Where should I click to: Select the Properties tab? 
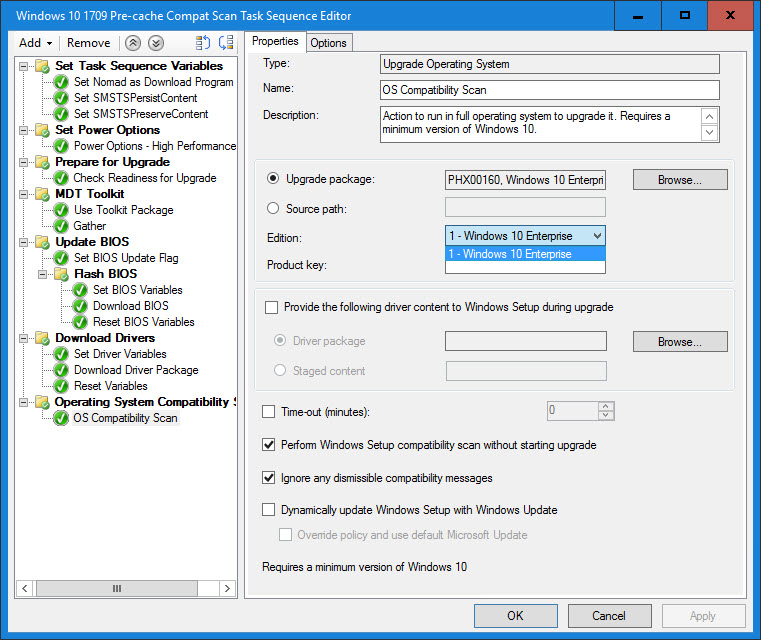(275, 41)
